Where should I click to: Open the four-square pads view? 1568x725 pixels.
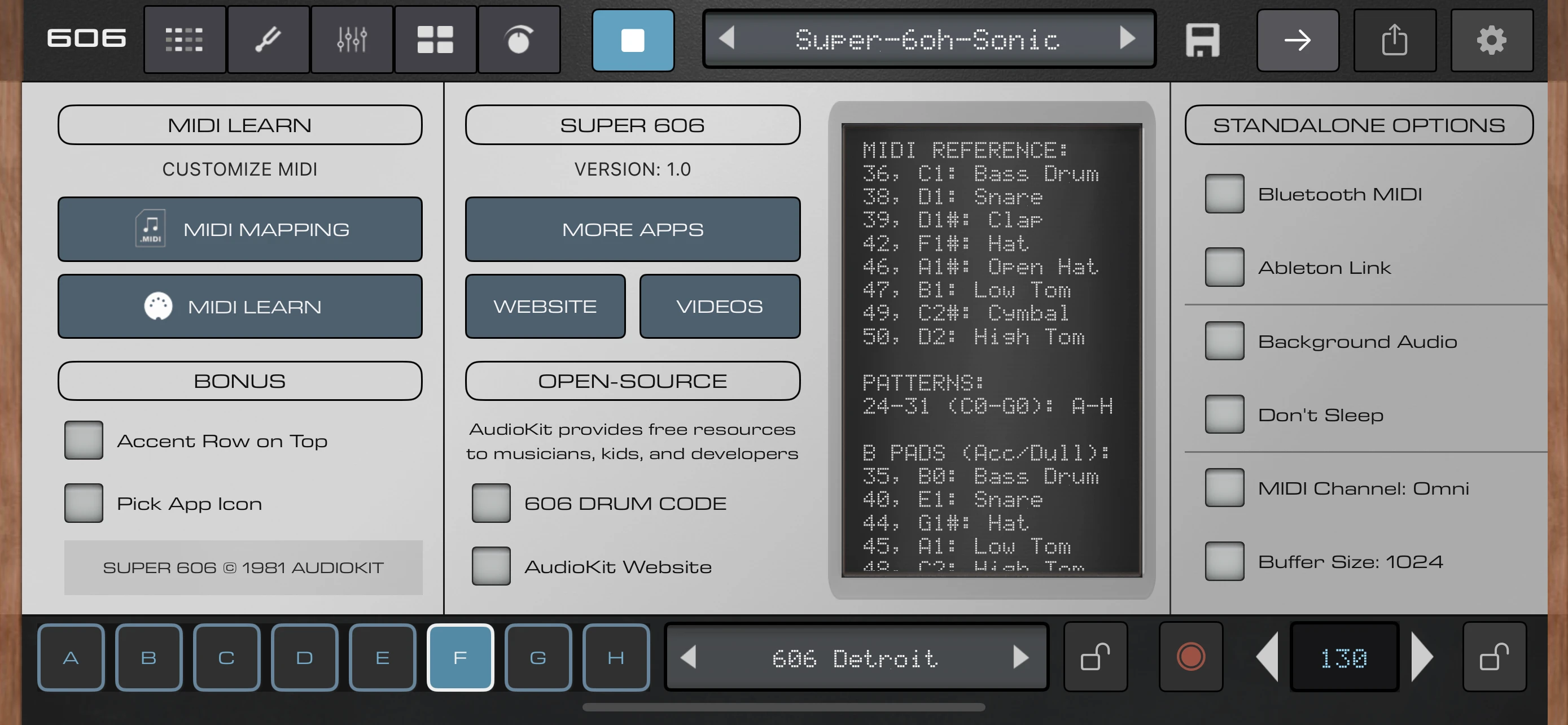pos(435,40)
